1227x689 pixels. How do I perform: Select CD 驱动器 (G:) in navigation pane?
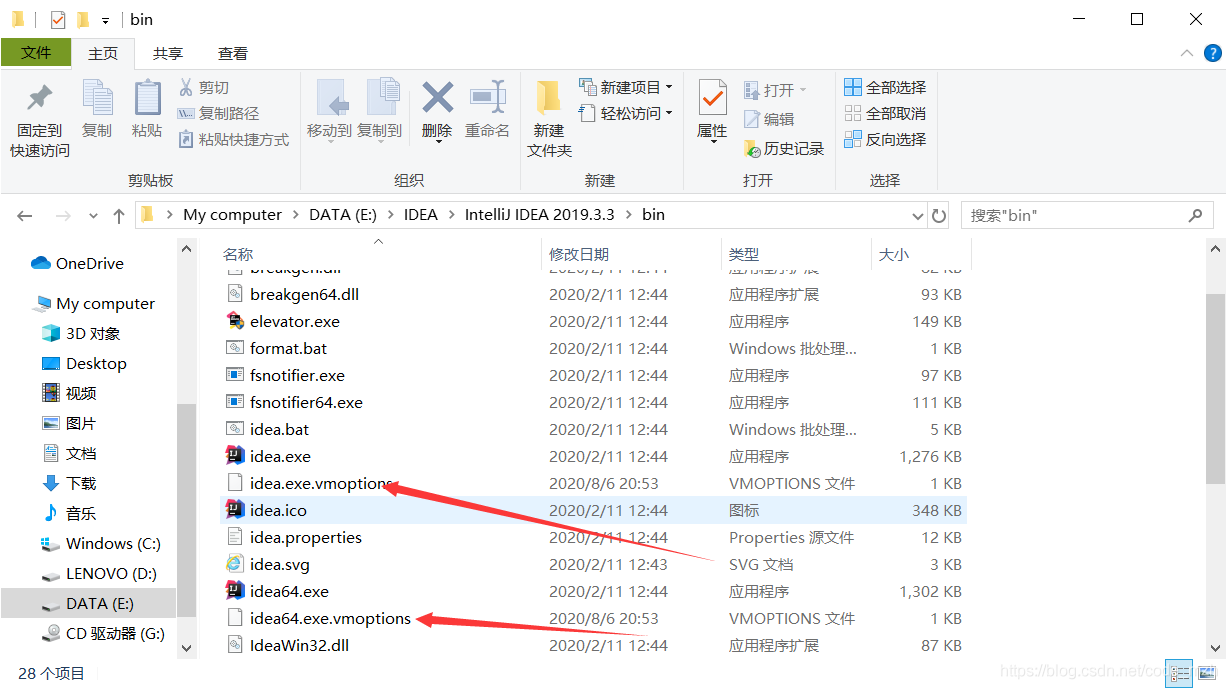(103, 634)
